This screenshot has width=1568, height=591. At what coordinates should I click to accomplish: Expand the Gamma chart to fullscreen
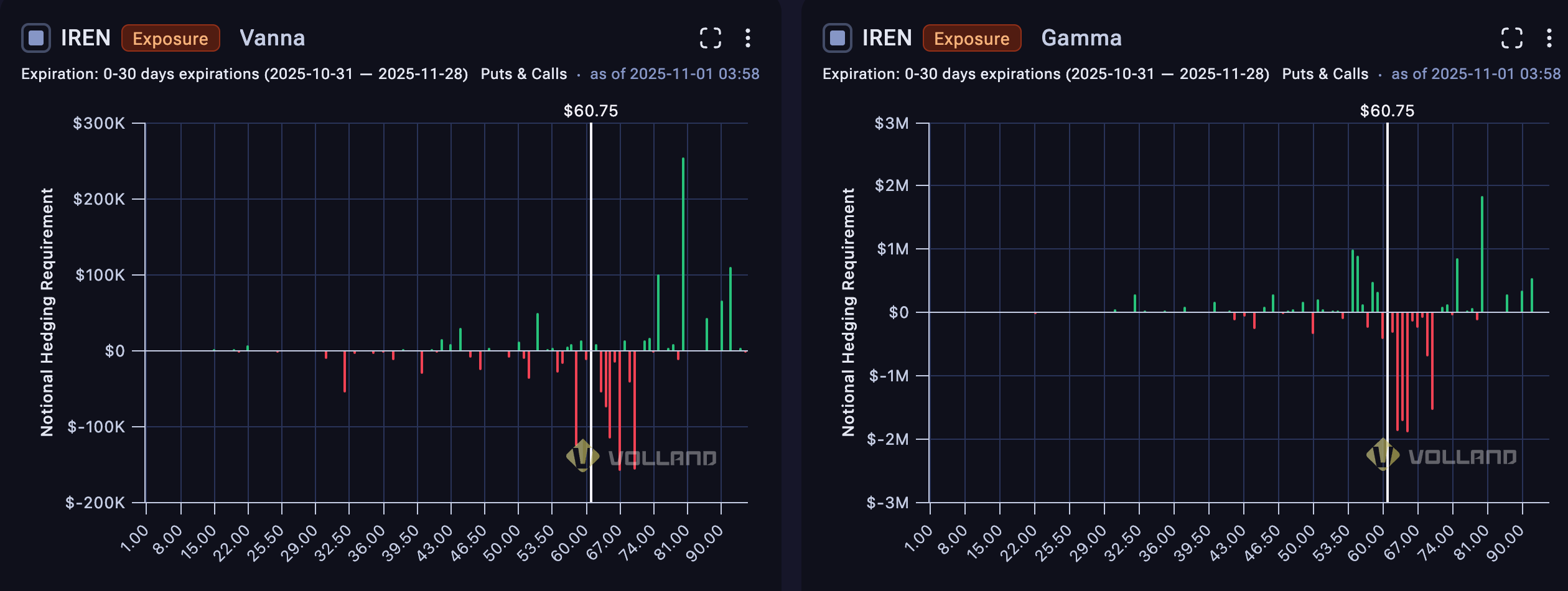pos(1512,38)
